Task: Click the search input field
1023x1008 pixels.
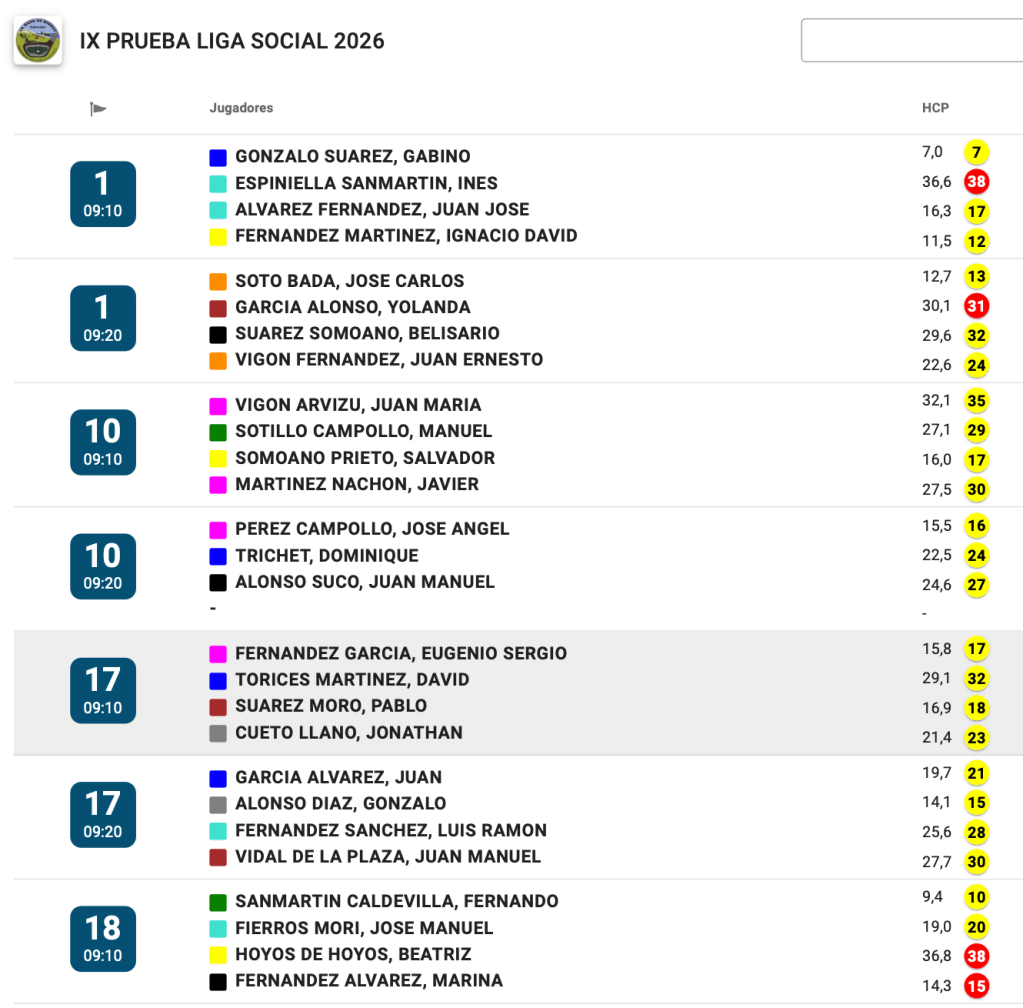Action: click(910, 40)
